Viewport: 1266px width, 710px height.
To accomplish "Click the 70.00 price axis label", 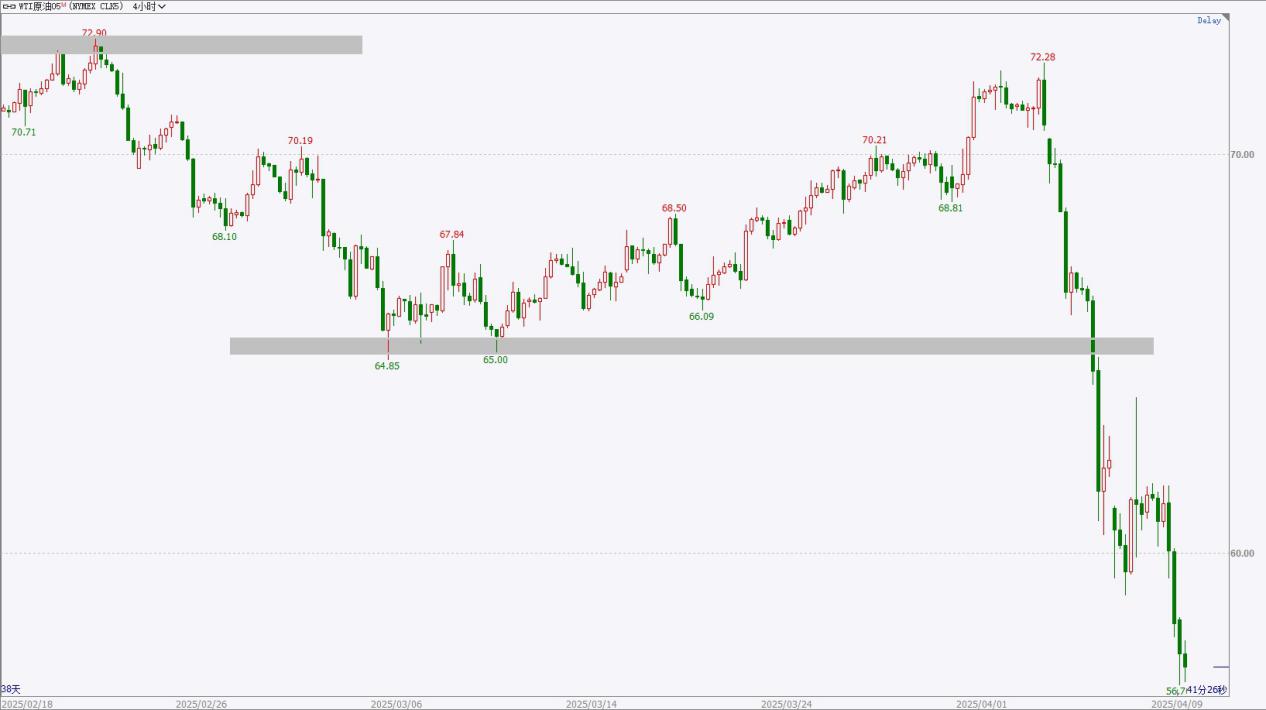I will coord(1240,154).
